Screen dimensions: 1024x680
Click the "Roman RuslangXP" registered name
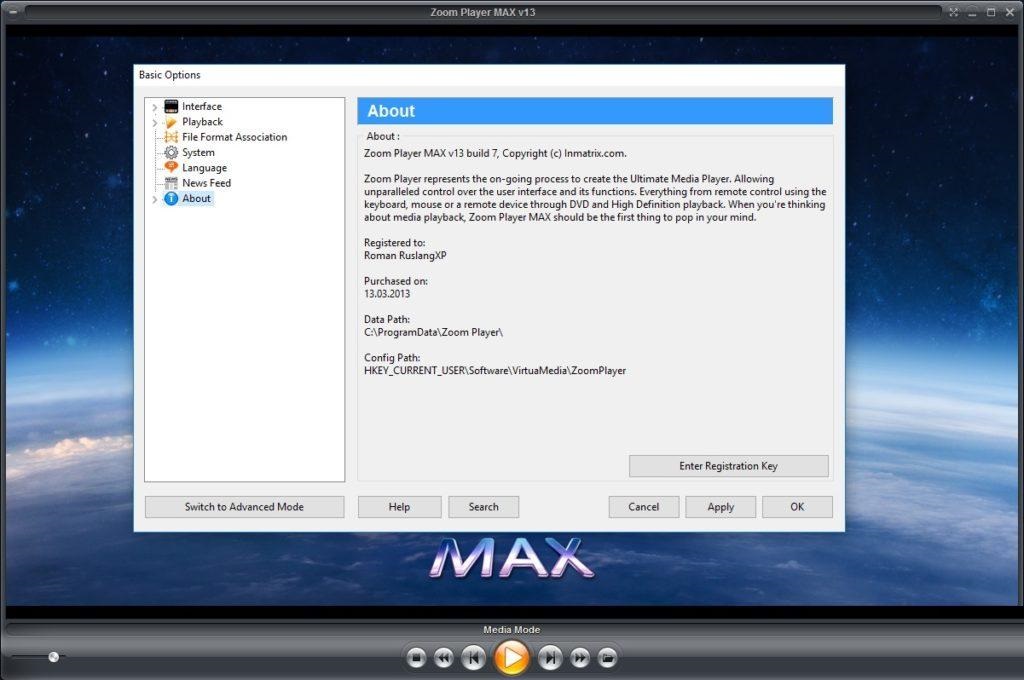point(406,256)
